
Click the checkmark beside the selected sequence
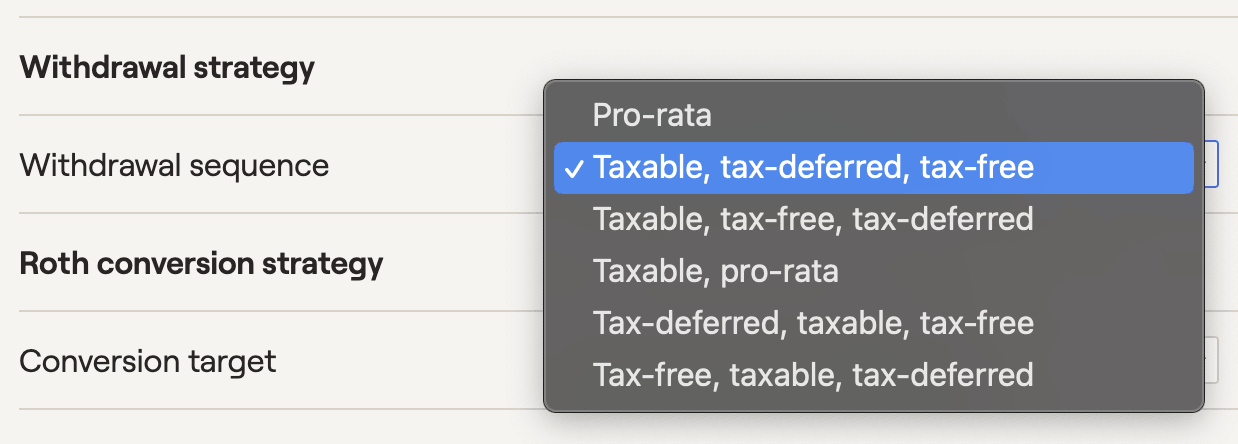coord(576,168)
